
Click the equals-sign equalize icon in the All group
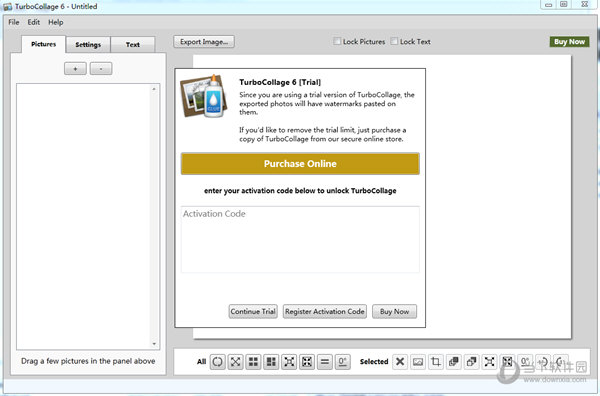pos(325,362)
